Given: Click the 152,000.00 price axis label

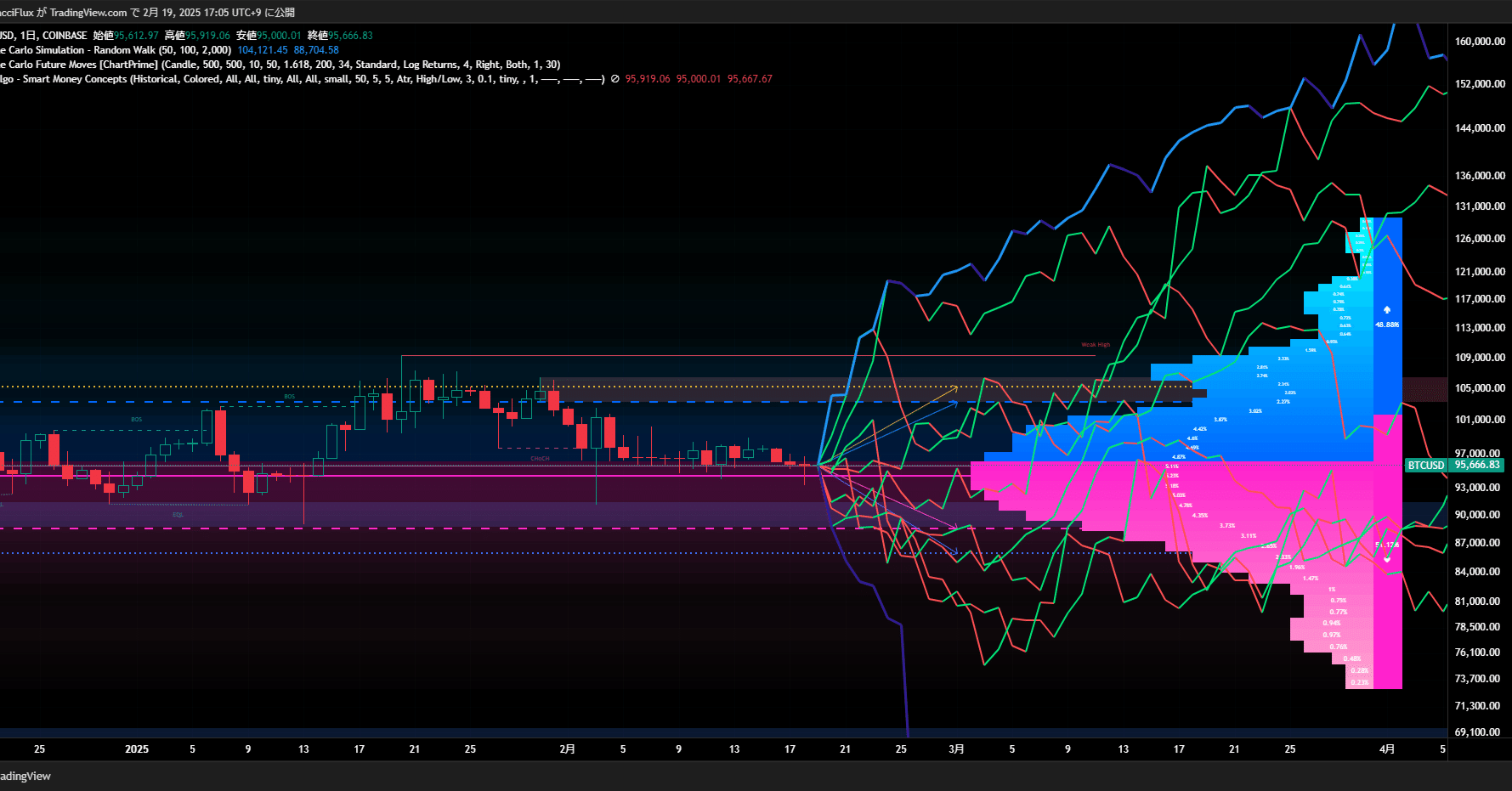Looking at the screenshot, I should click(1480, 84).
